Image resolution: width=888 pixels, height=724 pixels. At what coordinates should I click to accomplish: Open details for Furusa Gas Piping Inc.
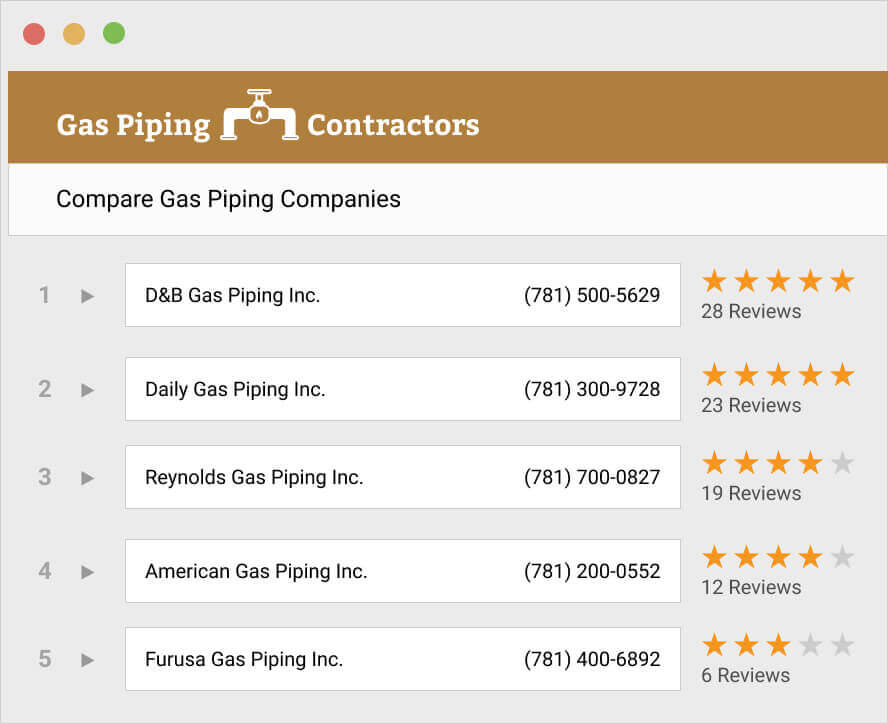coord(87,659)
